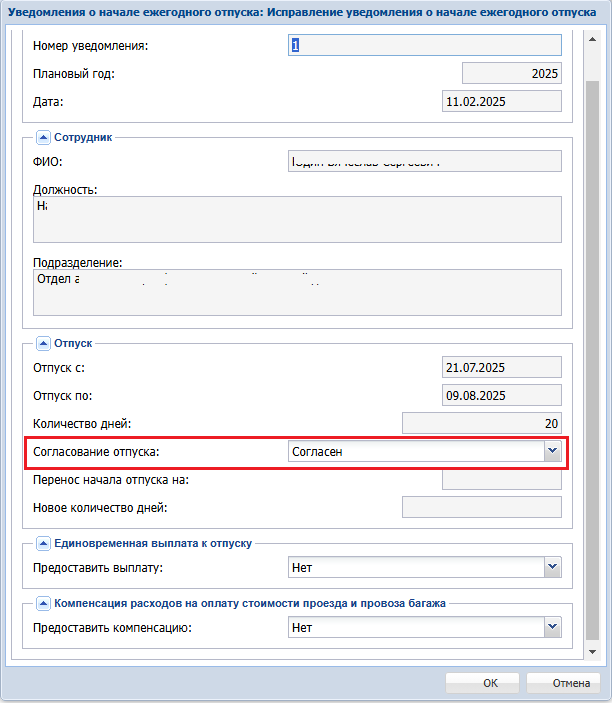This screenshot has width=612, height=703.
Task: Click the scrollbar down arrow
Action: [593, 652]
